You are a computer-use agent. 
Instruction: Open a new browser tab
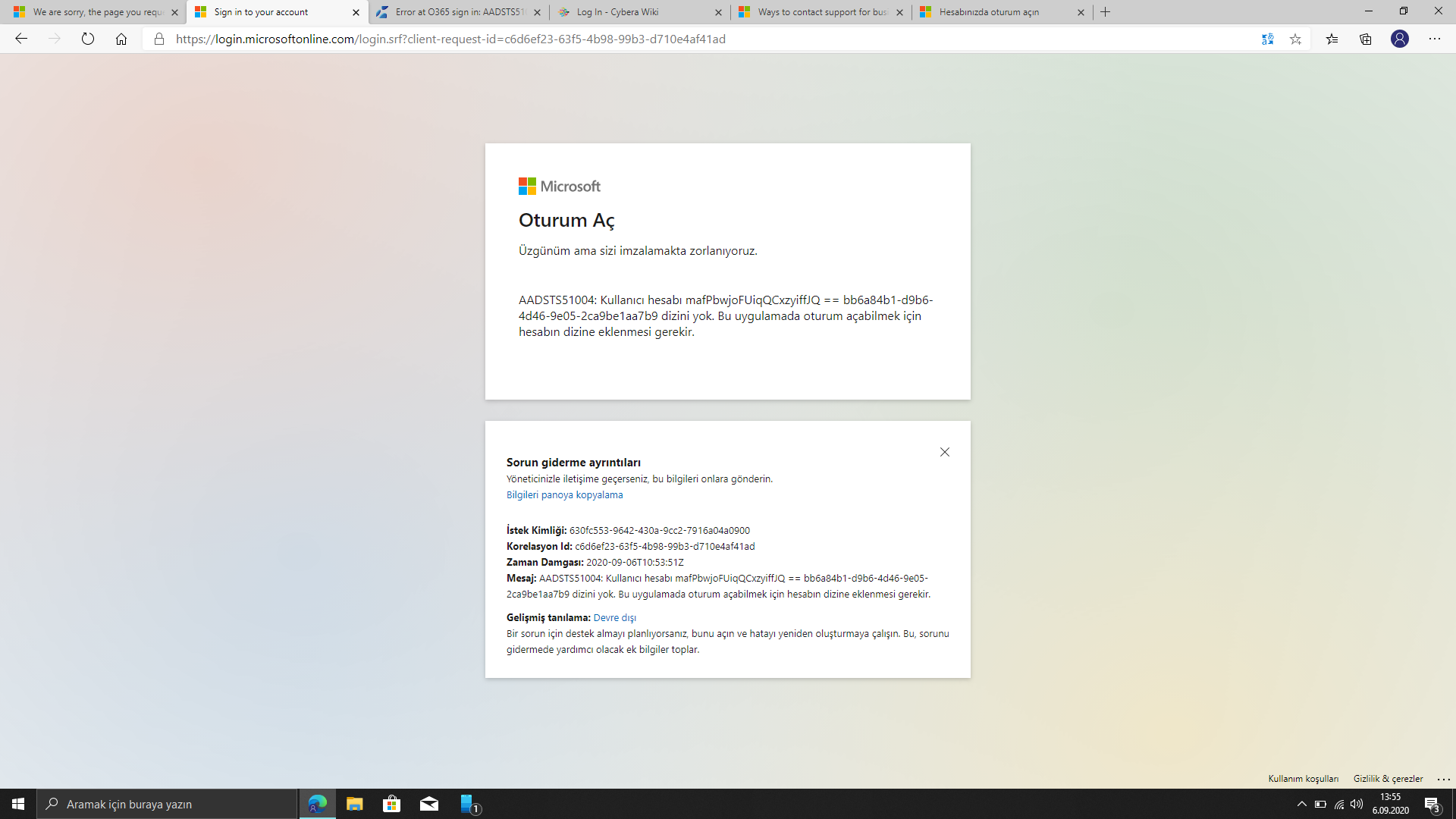1106,12
